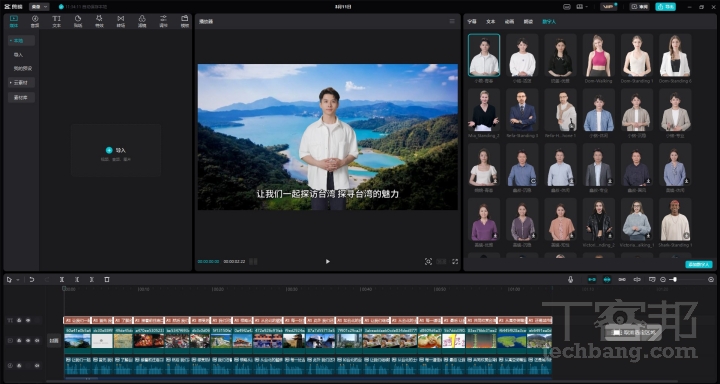Hide the subtitle text track with eye icon
The width and height of the screenshot is (720, 384).
tap(28, 320)
